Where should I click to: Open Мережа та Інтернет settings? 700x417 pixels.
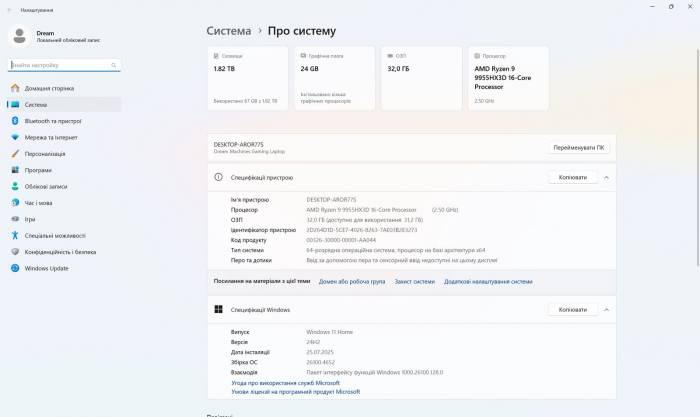pos(64,138)
